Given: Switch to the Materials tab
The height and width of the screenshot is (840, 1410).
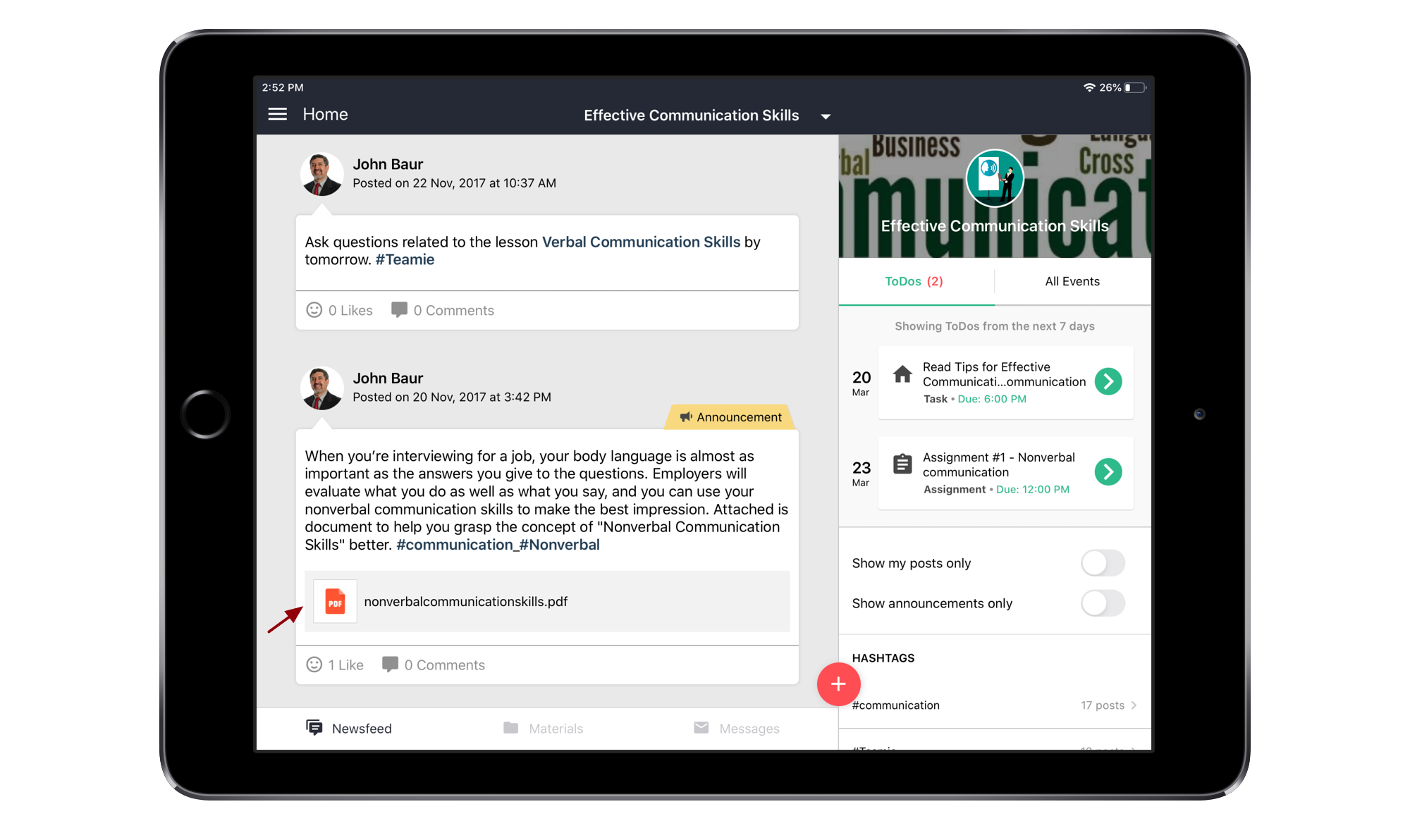Looking at the screenshot, I should pos(544,728).
